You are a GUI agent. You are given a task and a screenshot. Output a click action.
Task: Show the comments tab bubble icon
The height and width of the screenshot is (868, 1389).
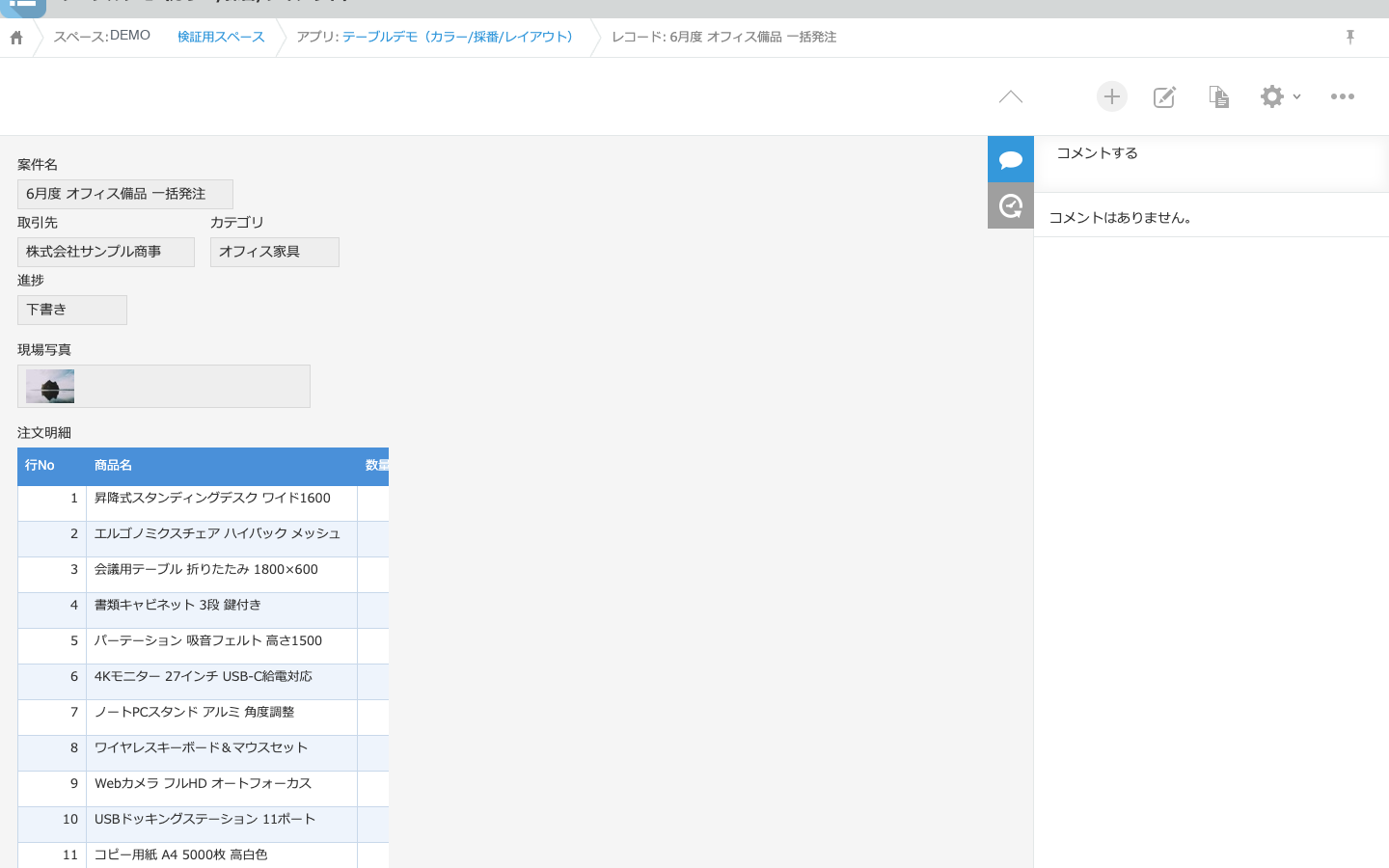click(x=1011, y=159)
